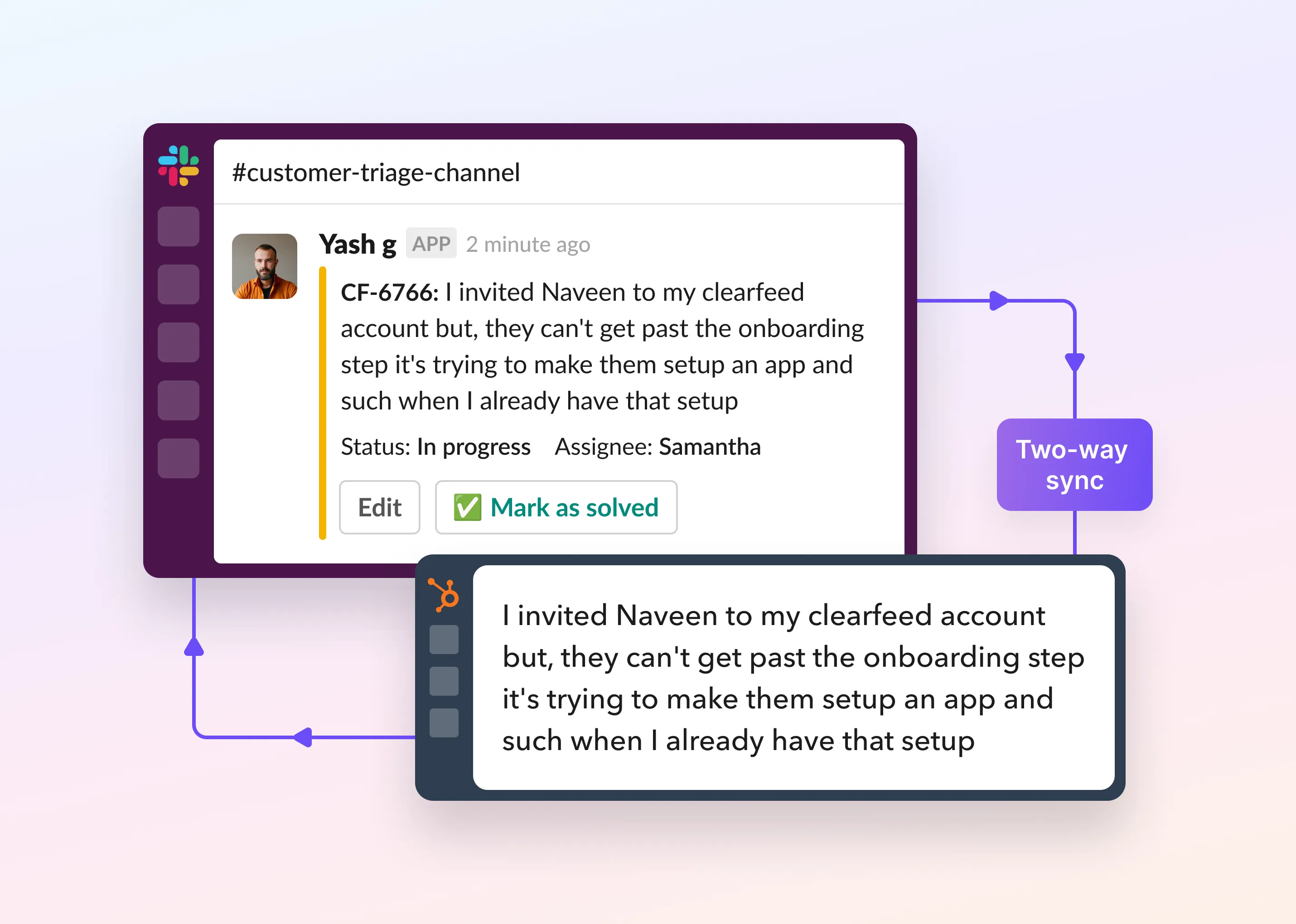Click the Edit button

[380, 507]
